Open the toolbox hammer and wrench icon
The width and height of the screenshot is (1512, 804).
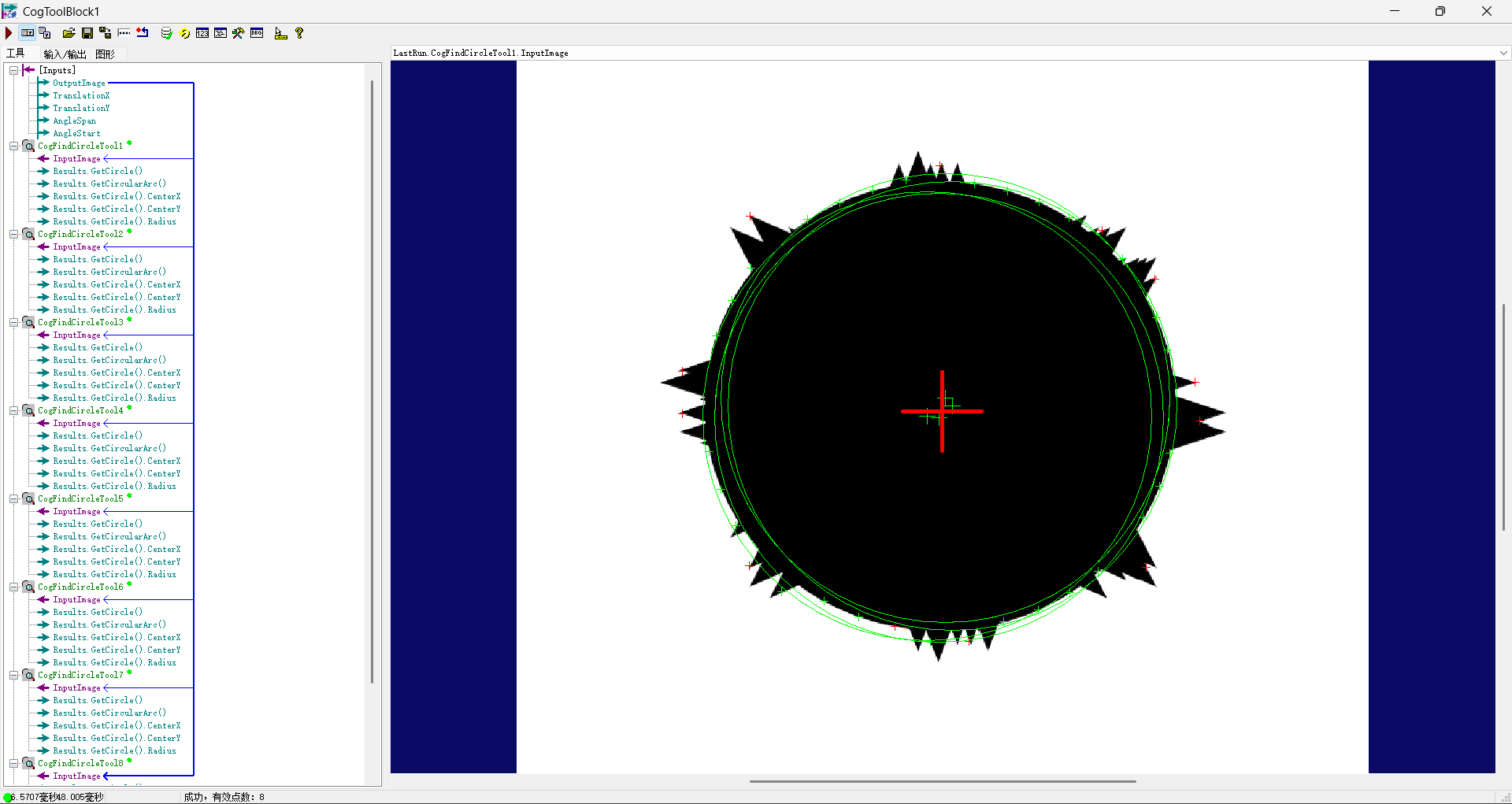coord(239,33)
